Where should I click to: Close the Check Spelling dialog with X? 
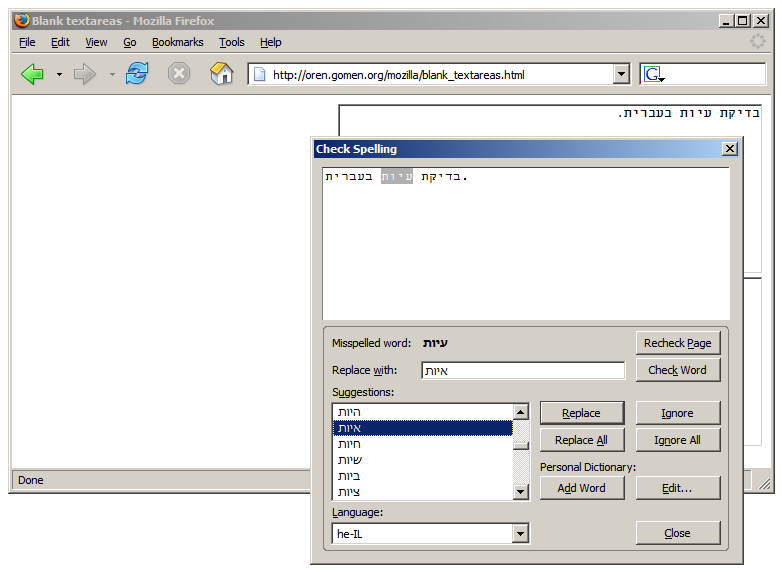pos(730,149)
